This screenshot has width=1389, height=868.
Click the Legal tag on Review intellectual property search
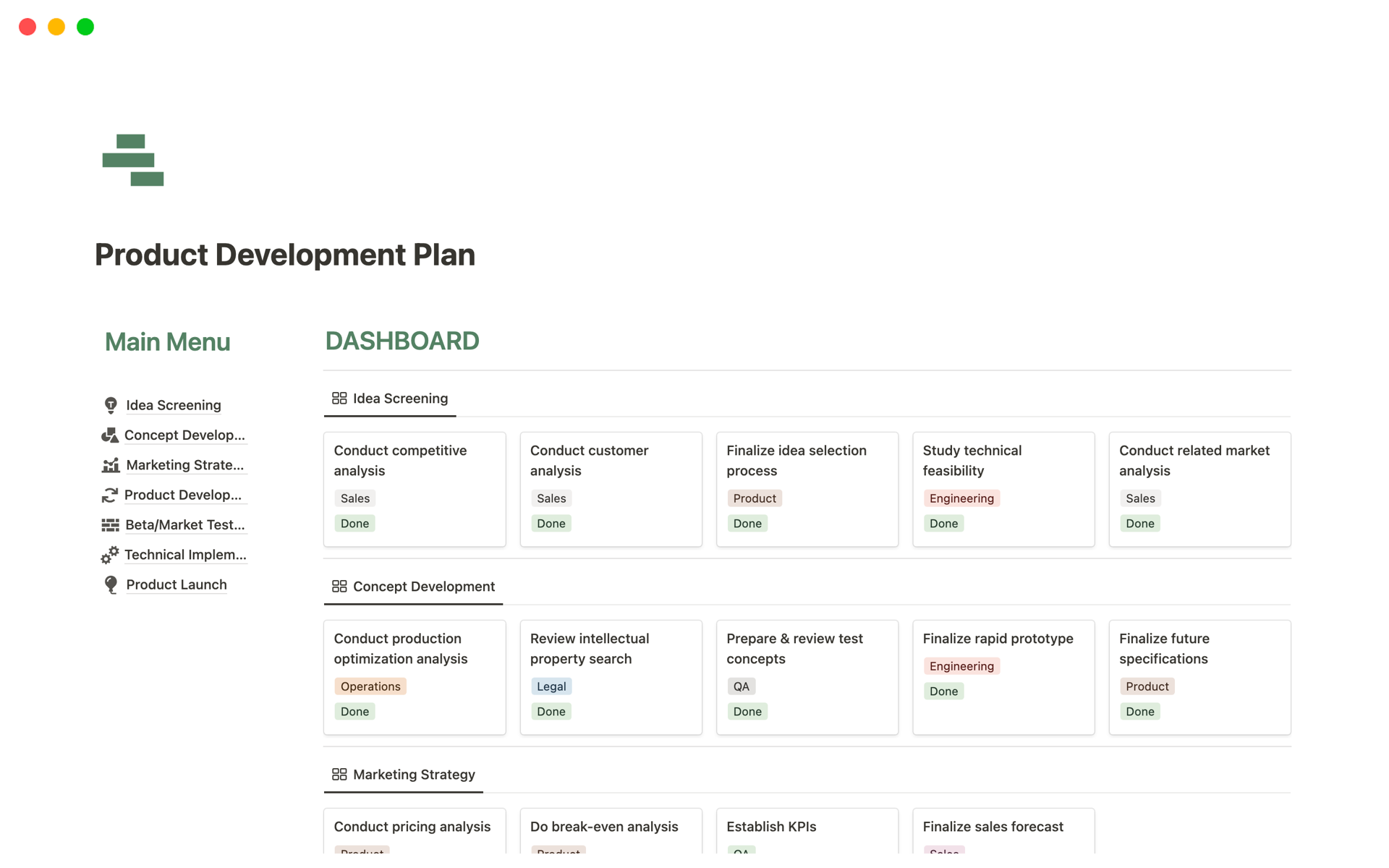pos(551,686)
